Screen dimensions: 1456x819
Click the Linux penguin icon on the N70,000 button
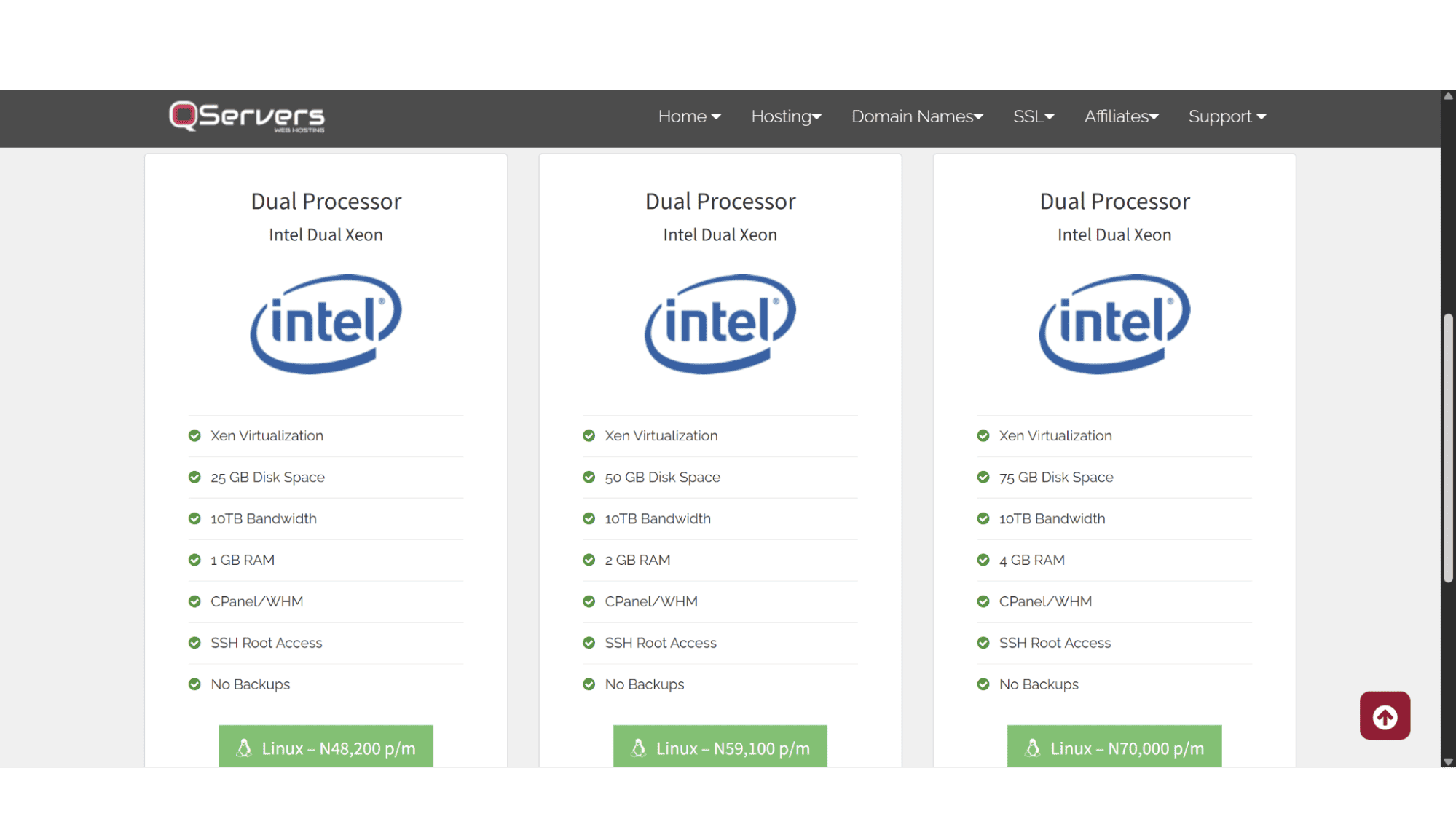(1032, 748)
